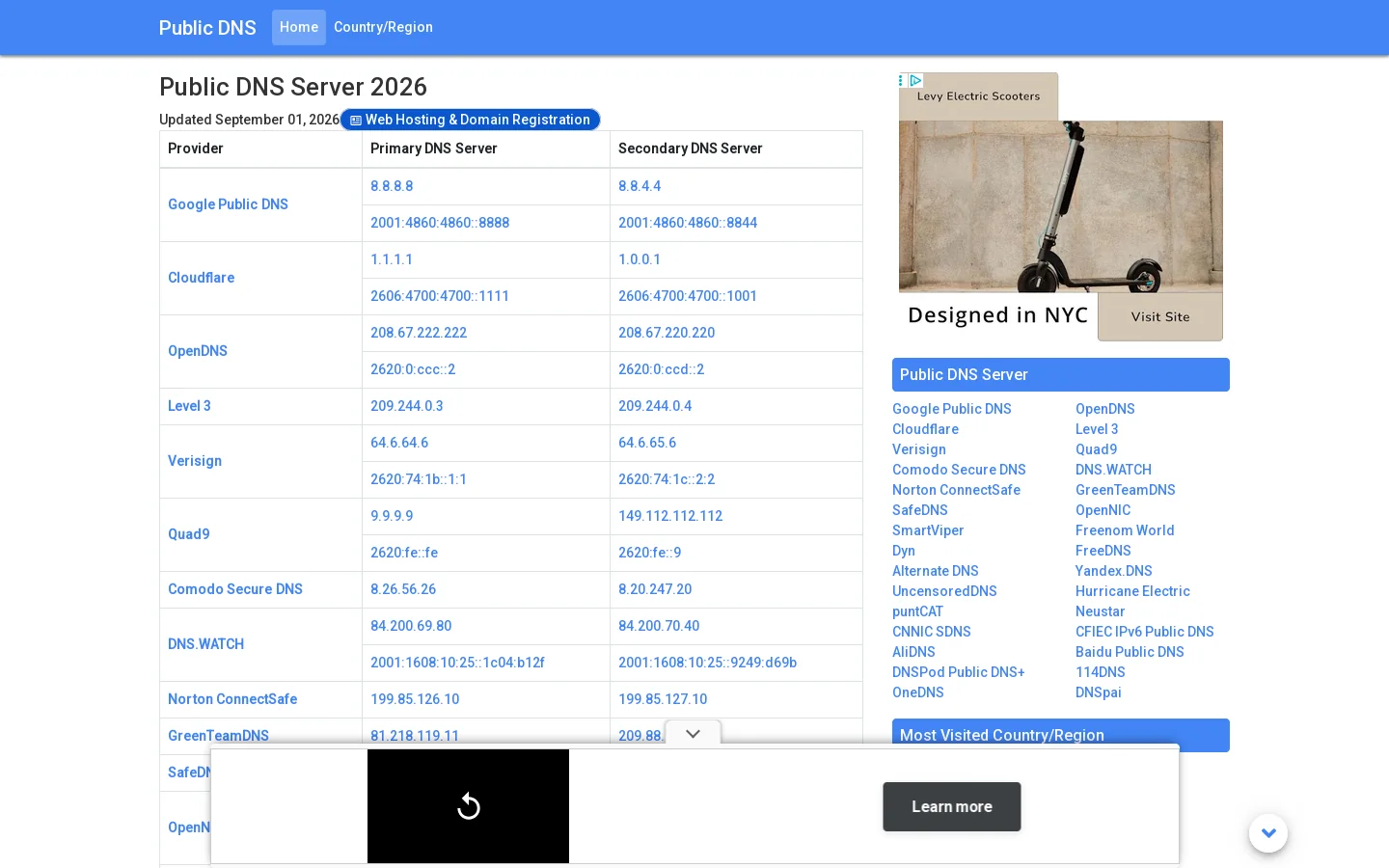The height and width of the screenshot is (868, 1389).
Task: Open Freenom World sidebar link
Action: click(x=1125, y=530)
